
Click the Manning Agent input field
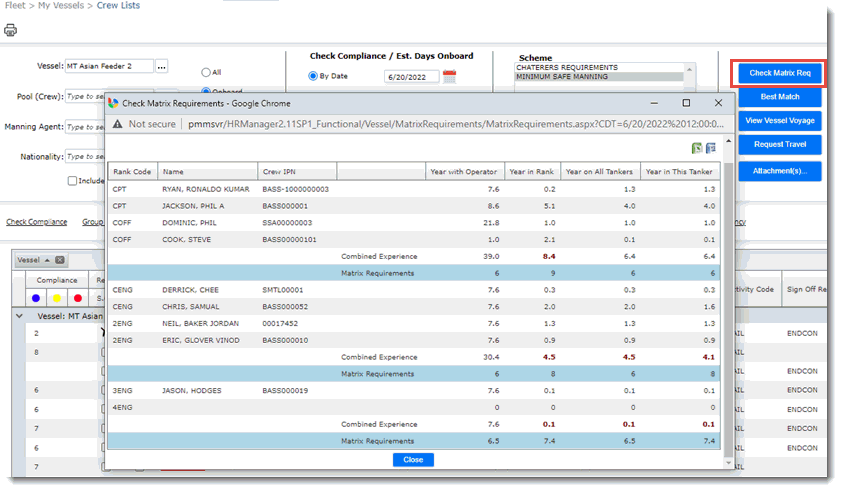pyautogui.click(x=85, y=127)
